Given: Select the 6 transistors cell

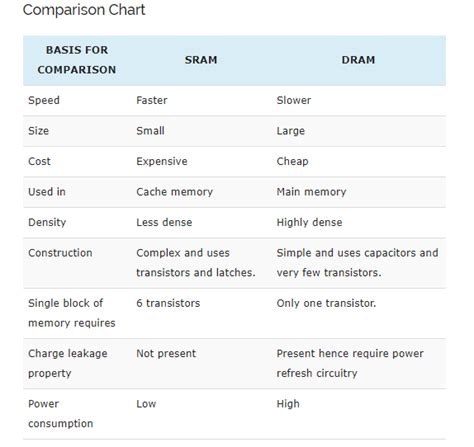Looking at the screenshot, I should (168, 303).
